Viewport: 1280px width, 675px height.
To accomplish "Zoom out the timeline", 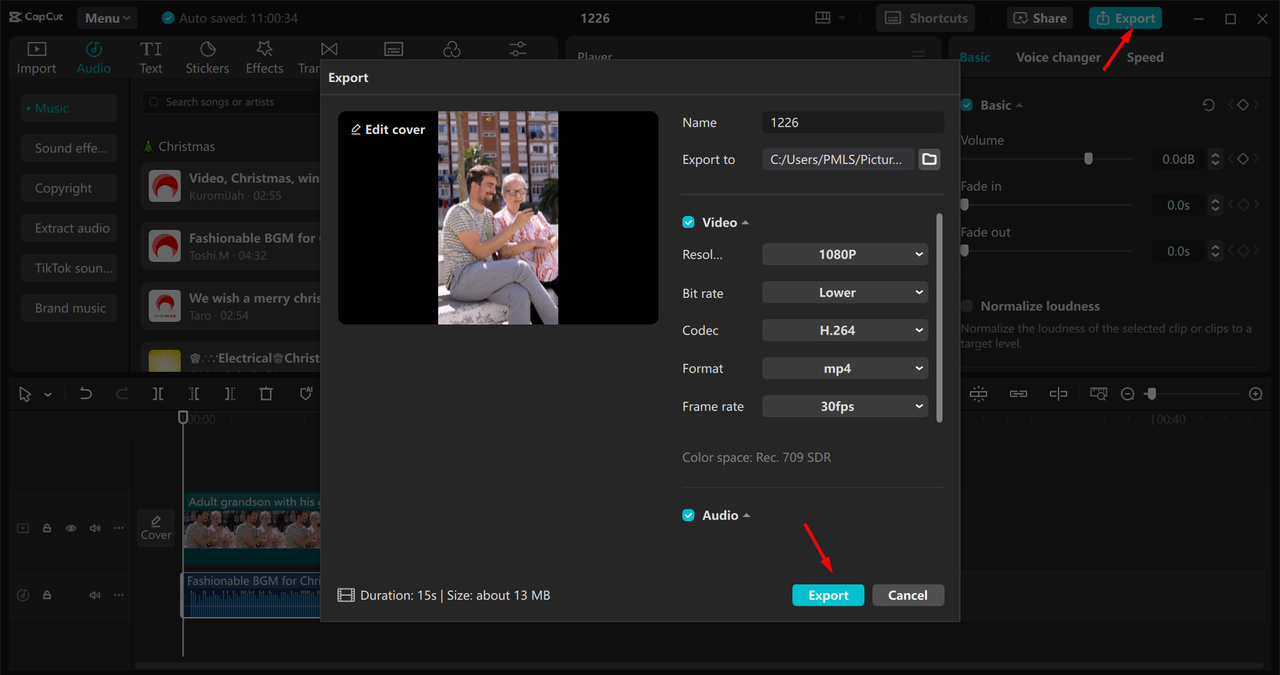I will click(1127, 394).
